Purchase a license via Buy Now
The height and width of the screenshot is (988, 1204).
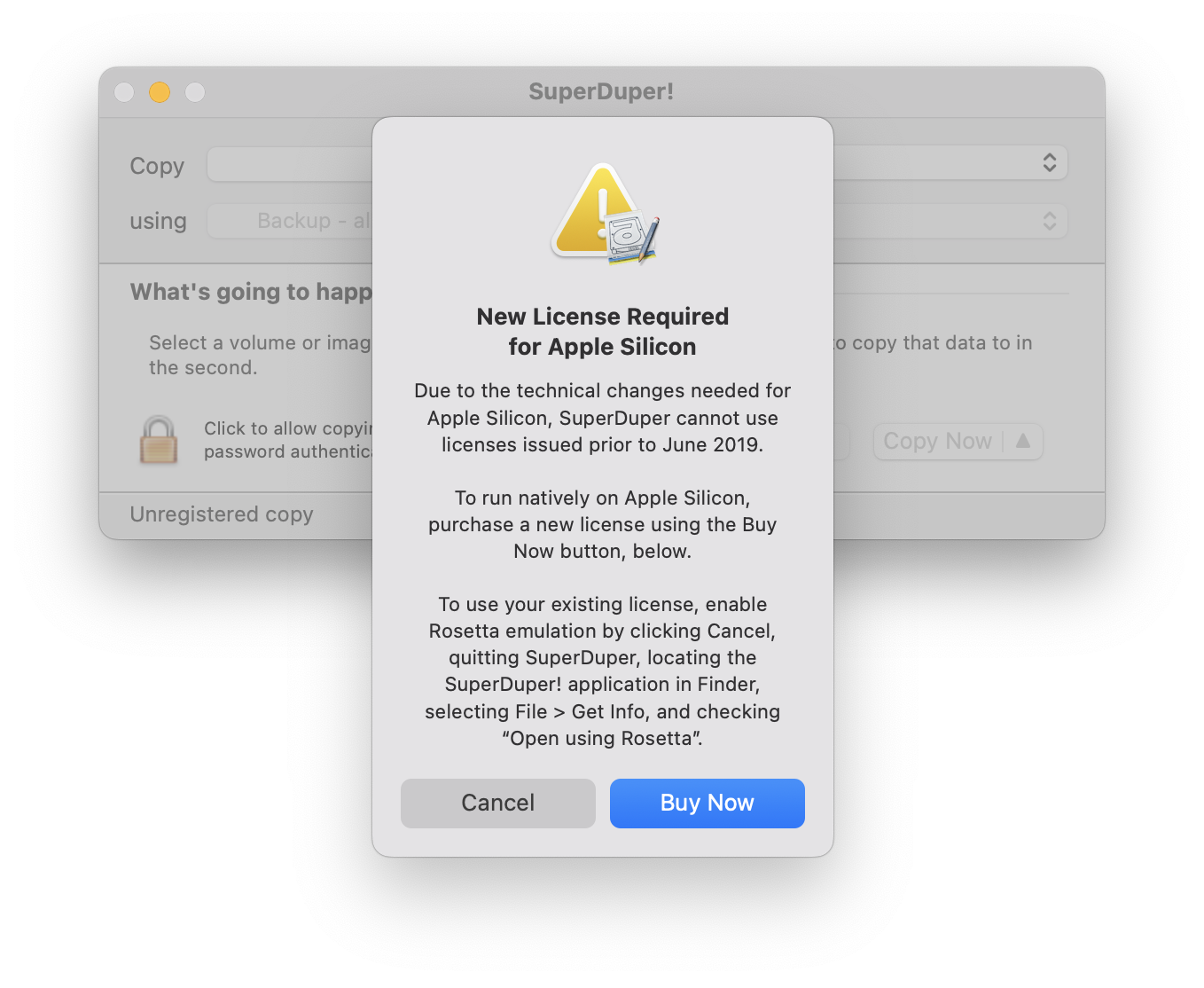click(708, 804)
